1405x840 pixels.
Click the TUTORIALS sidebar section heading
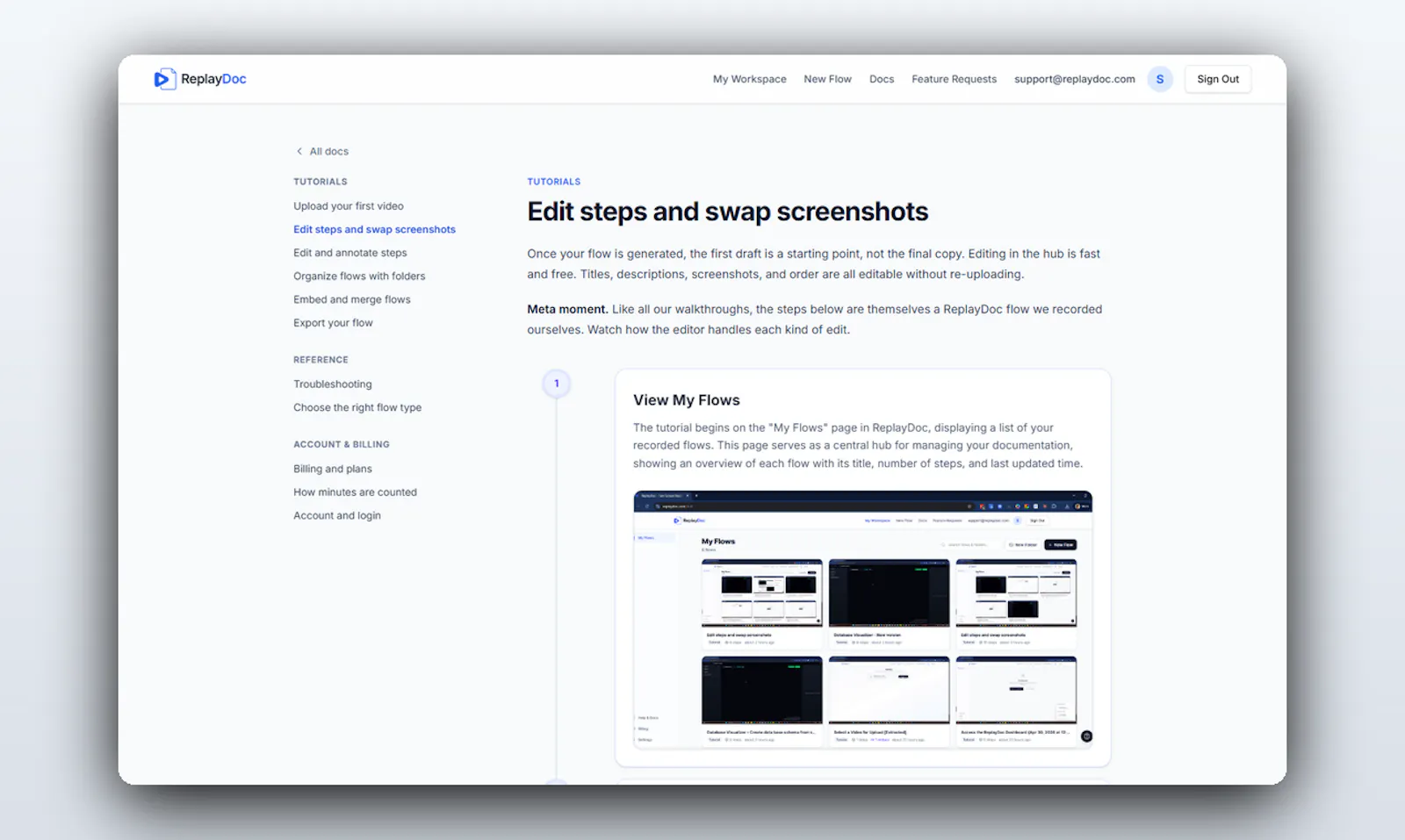pyautogui.click(x=321, y=182)
